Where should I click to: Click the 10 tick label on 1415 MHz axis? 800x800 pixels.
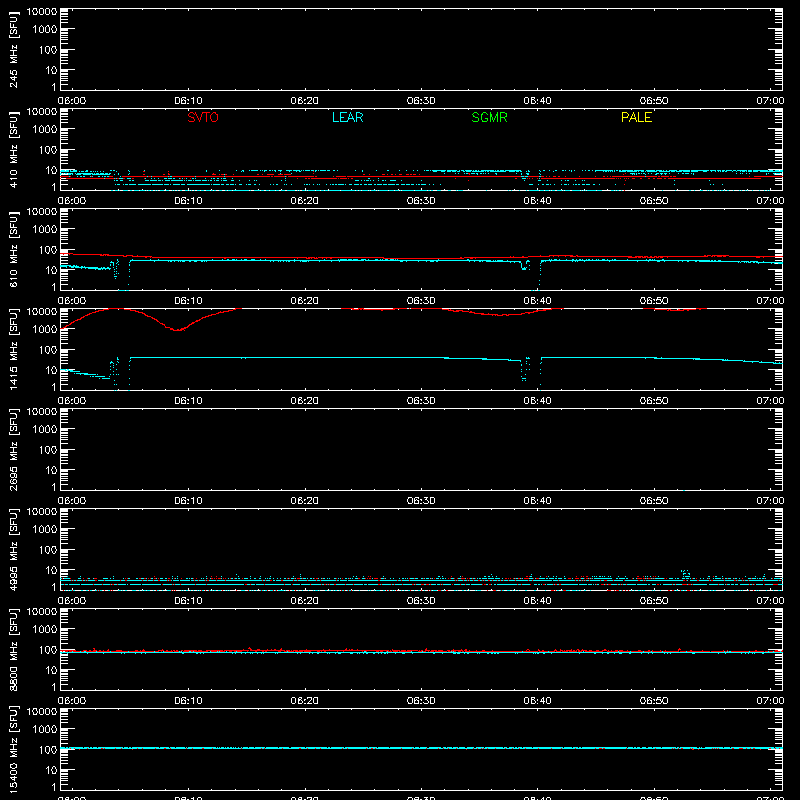click(52, 370)
